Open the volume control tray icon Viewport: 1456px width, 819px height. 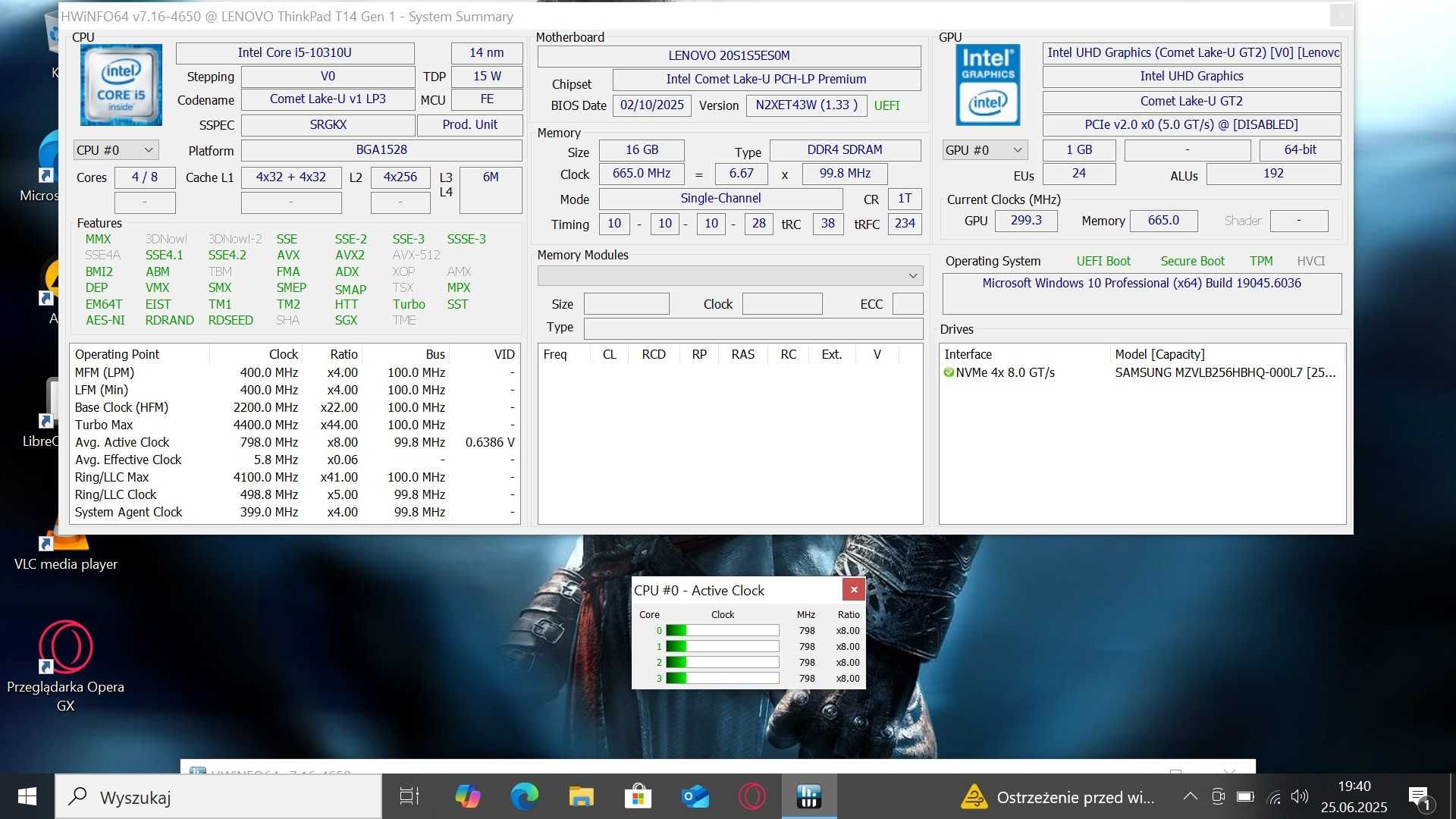(x=1300, y=796)
